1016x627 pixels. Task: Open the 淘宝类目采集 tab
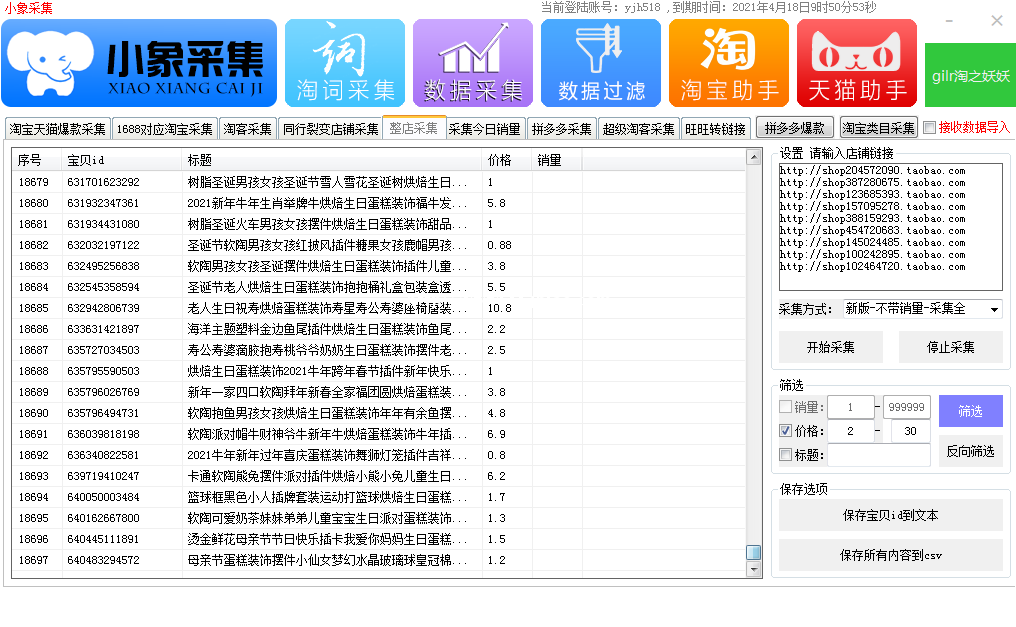[879, 128]
